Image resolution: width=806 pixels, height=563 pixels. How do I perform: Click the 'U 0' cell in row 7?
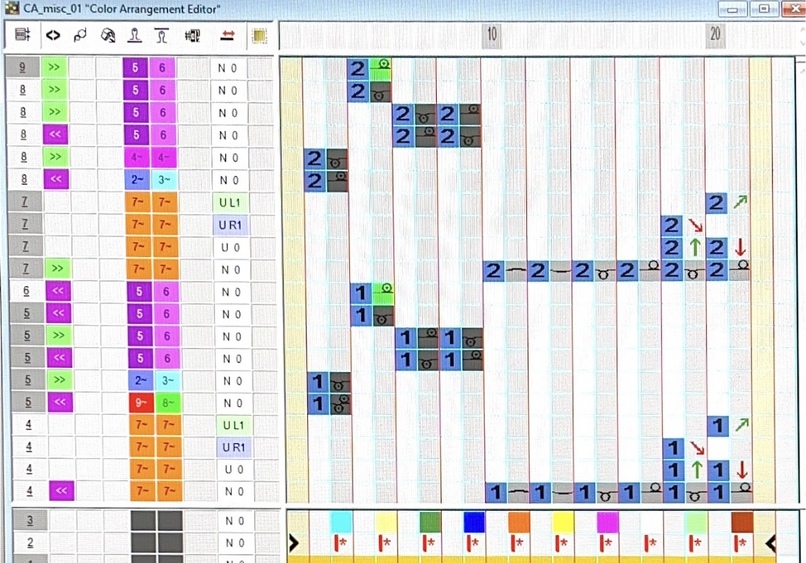(x=230, y=247)
